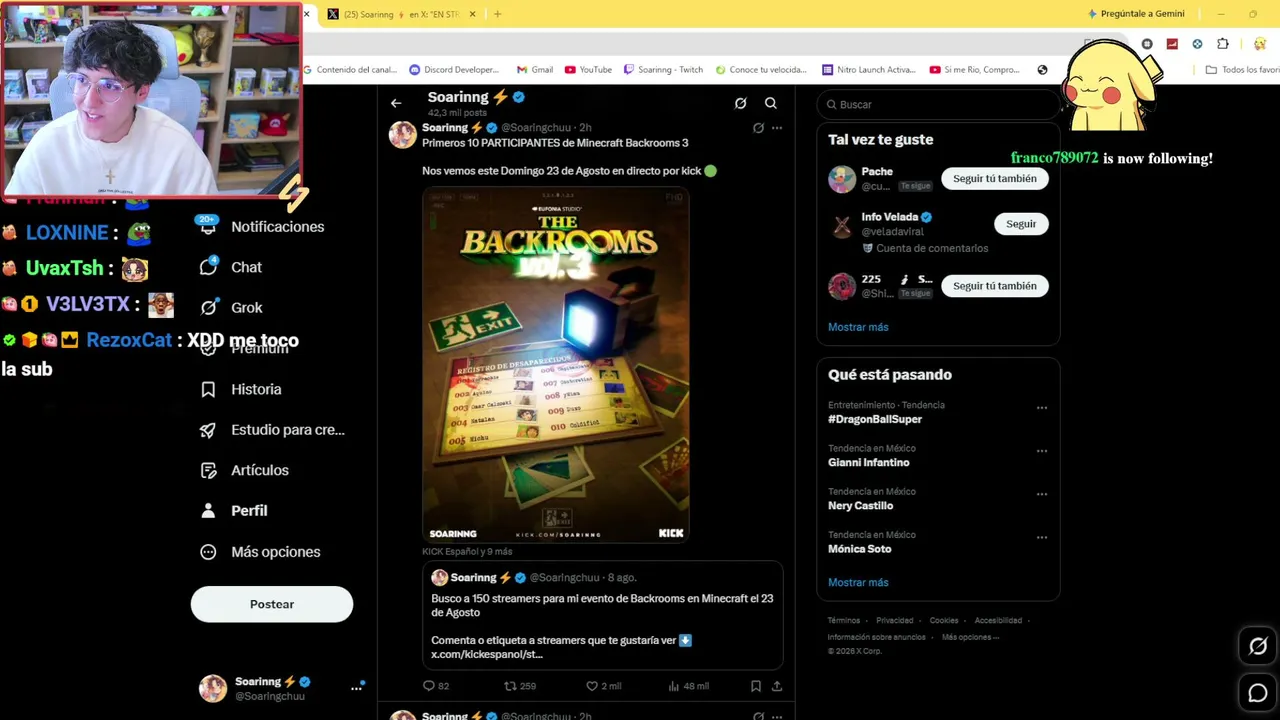
Task: Open more options on first tweet
Action: pos(777,128)
